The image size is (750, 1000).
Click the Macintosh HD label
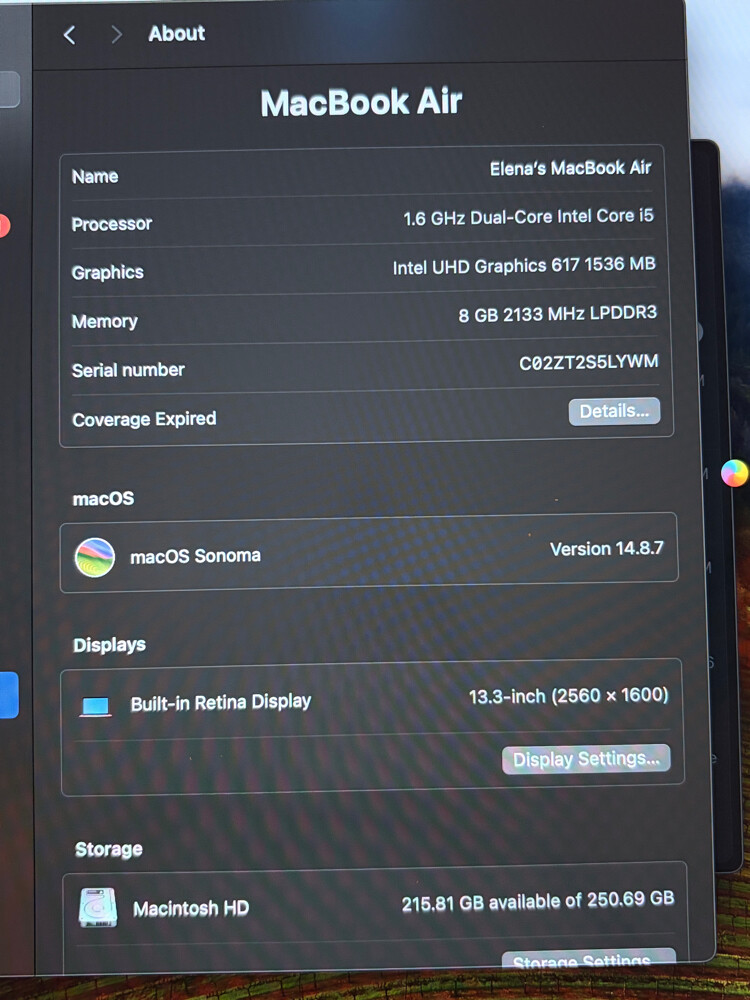coord(191,908)
